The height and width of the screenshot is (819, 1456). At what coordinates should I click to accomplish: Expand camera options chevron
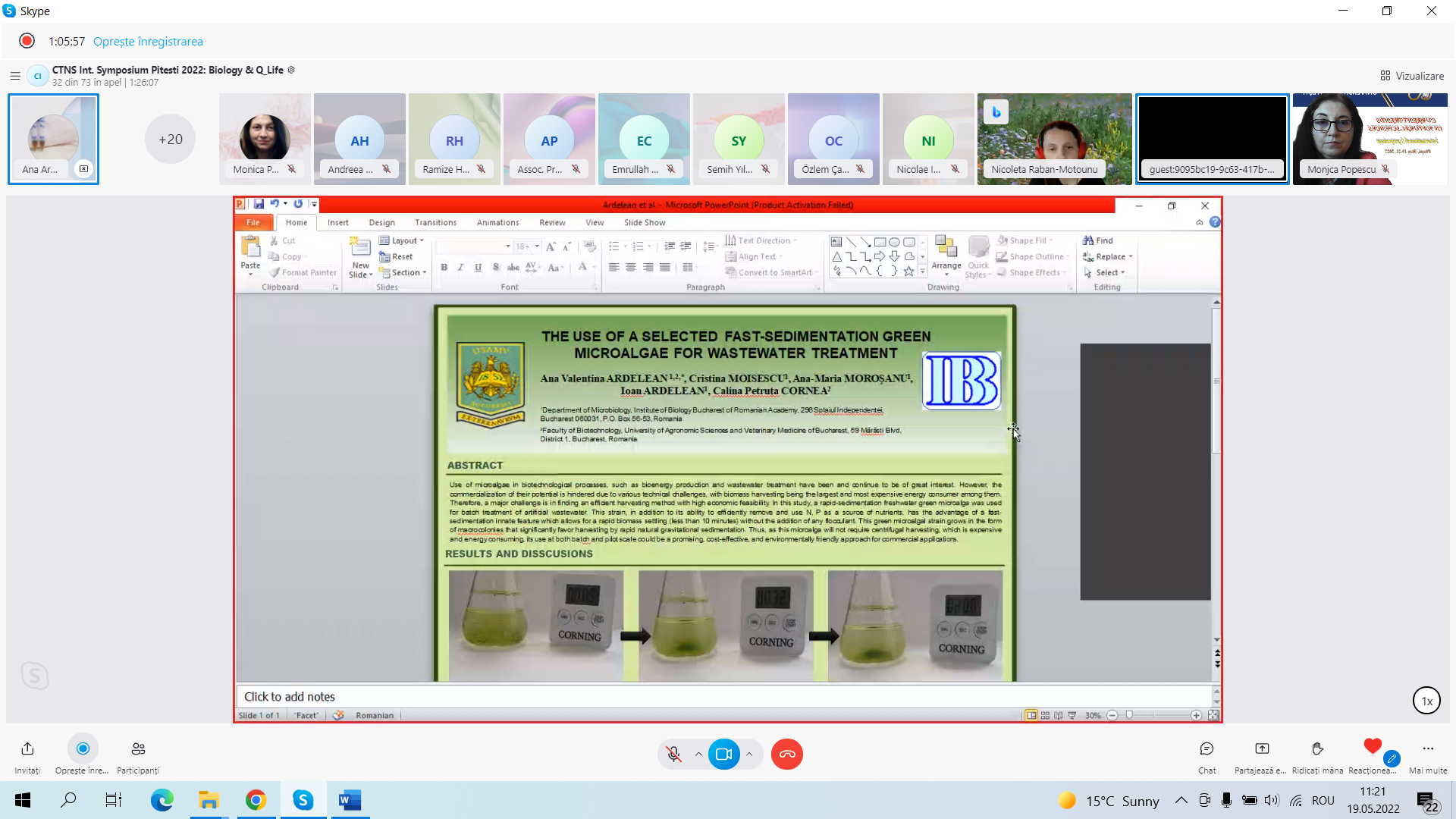pos(749,754)
